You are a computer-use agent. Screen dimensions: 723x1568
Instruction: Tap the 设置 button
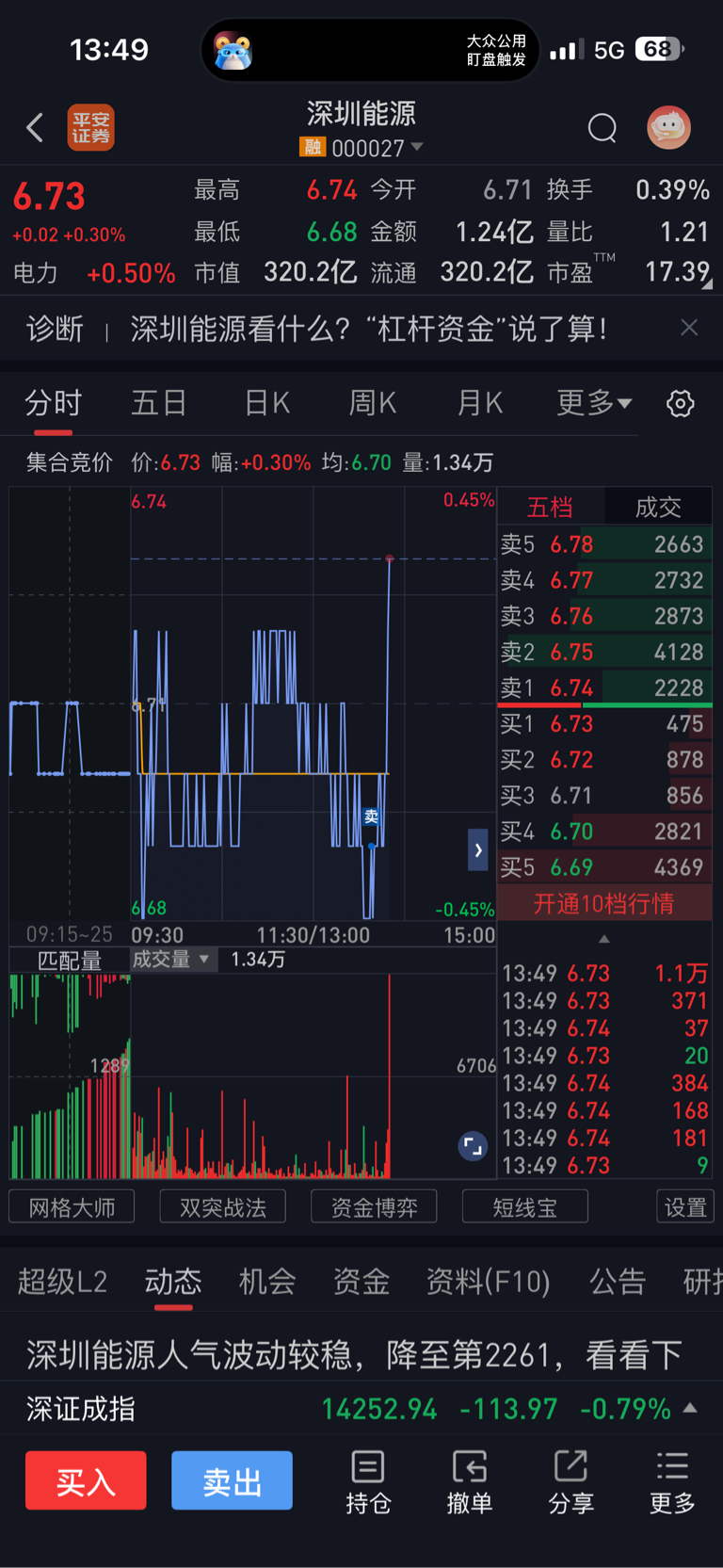(685, 1207)
